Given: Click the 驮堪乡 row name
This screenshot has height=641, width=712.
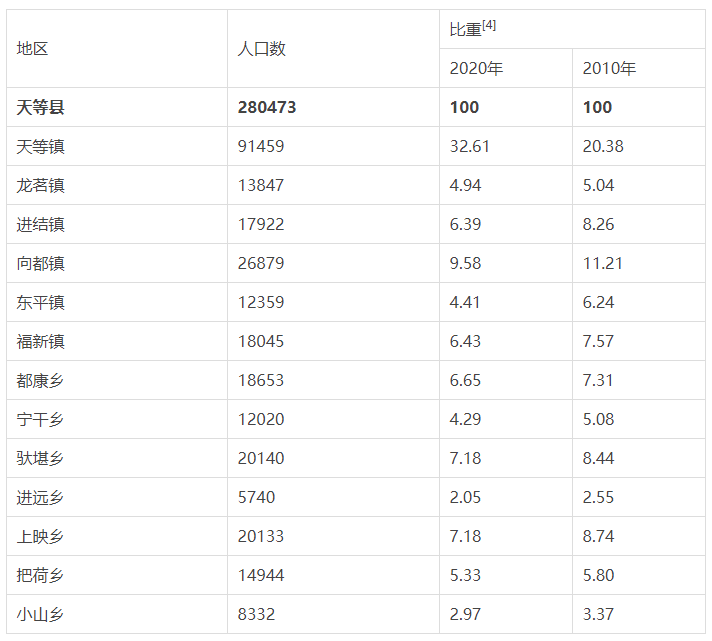Looking at the screenshot, I should (x=40, y=459).
